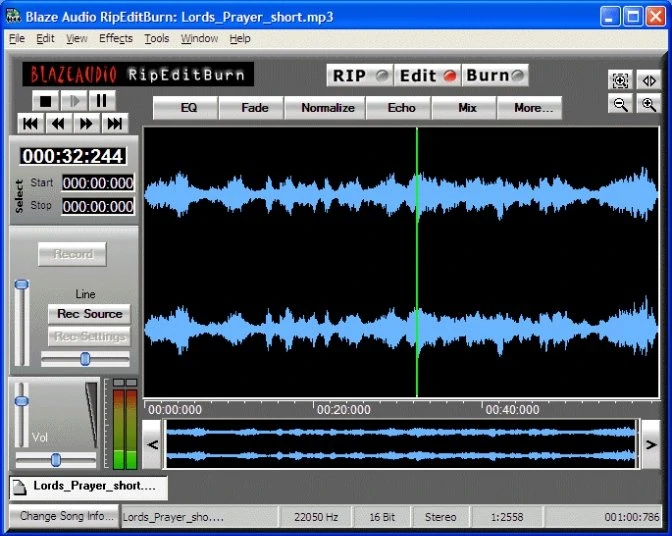Apply the Fade effect

click(251, 108)
